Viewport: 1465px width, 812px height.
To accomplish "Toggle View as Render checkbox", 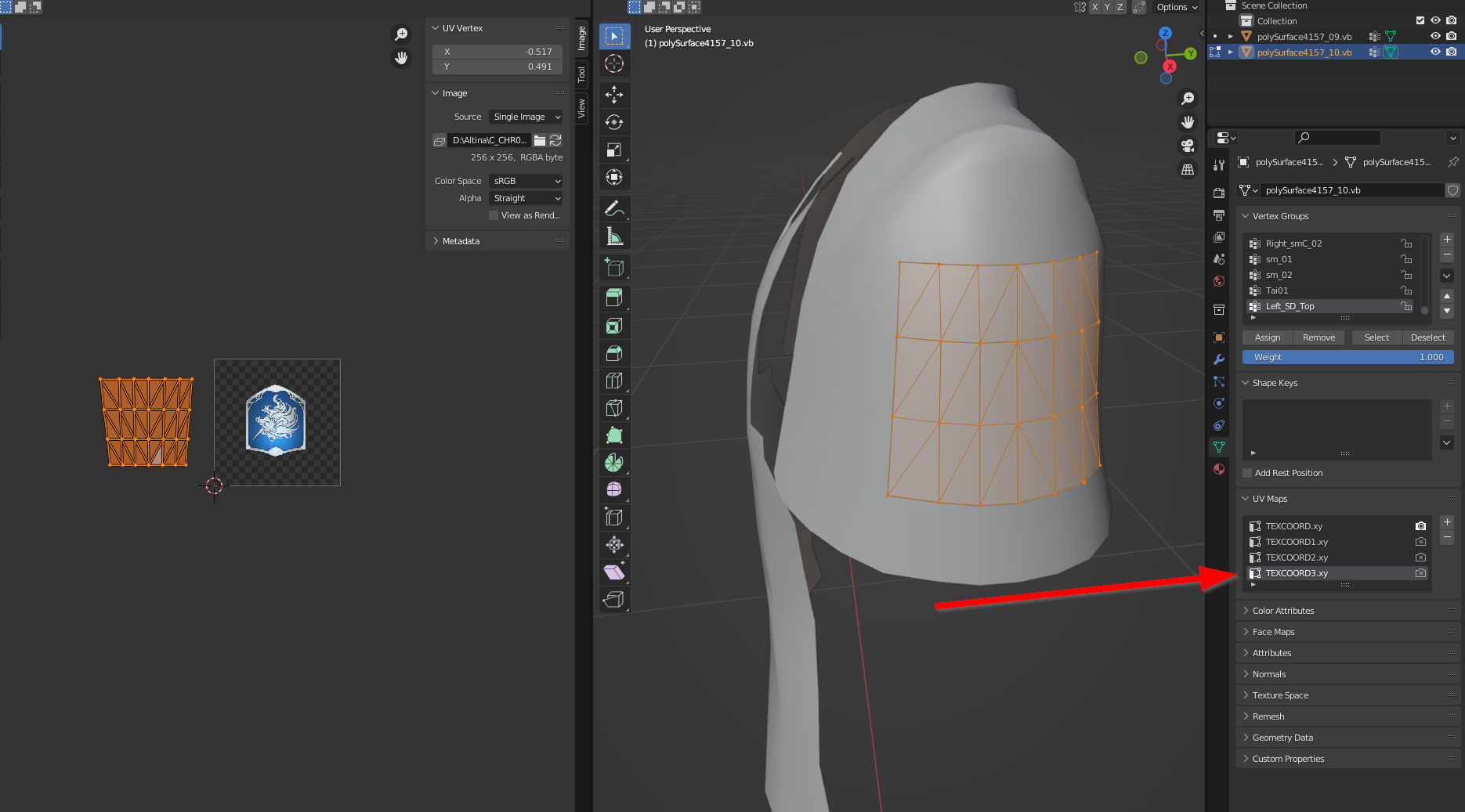I will (494, 215).
